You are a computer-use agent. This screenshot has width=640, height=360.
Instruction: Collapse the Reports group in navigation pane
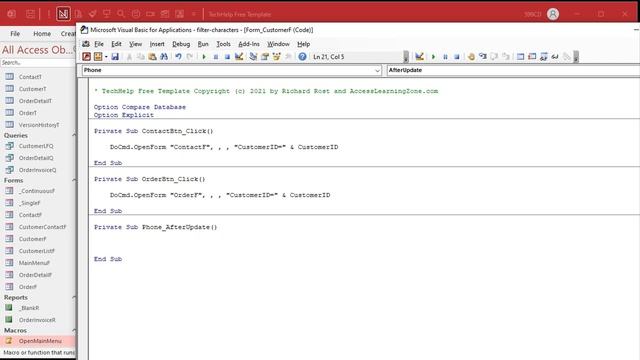[74, 298]
